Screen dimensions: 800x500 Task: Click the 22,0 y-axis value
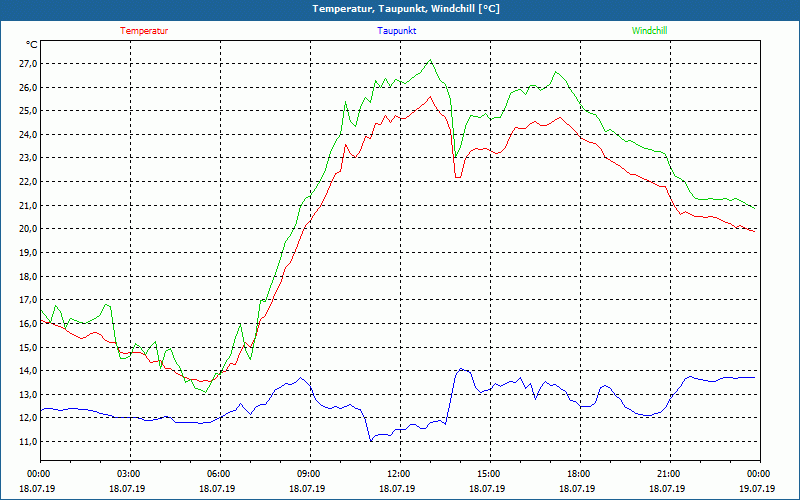[x=29, y=182]
